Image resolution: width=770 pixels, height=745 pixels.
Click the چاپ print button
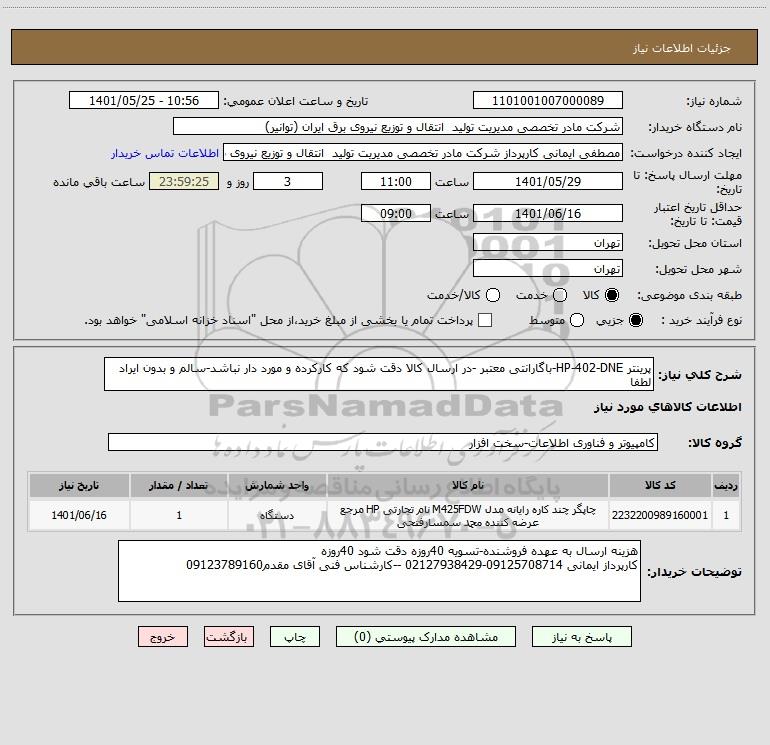(295, 637)
